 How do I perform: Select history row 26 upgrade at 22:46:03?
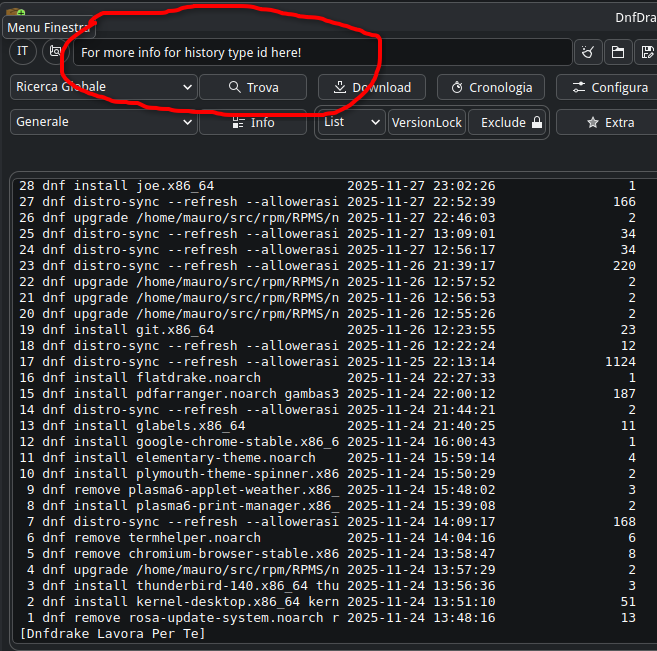coord(327,218)
